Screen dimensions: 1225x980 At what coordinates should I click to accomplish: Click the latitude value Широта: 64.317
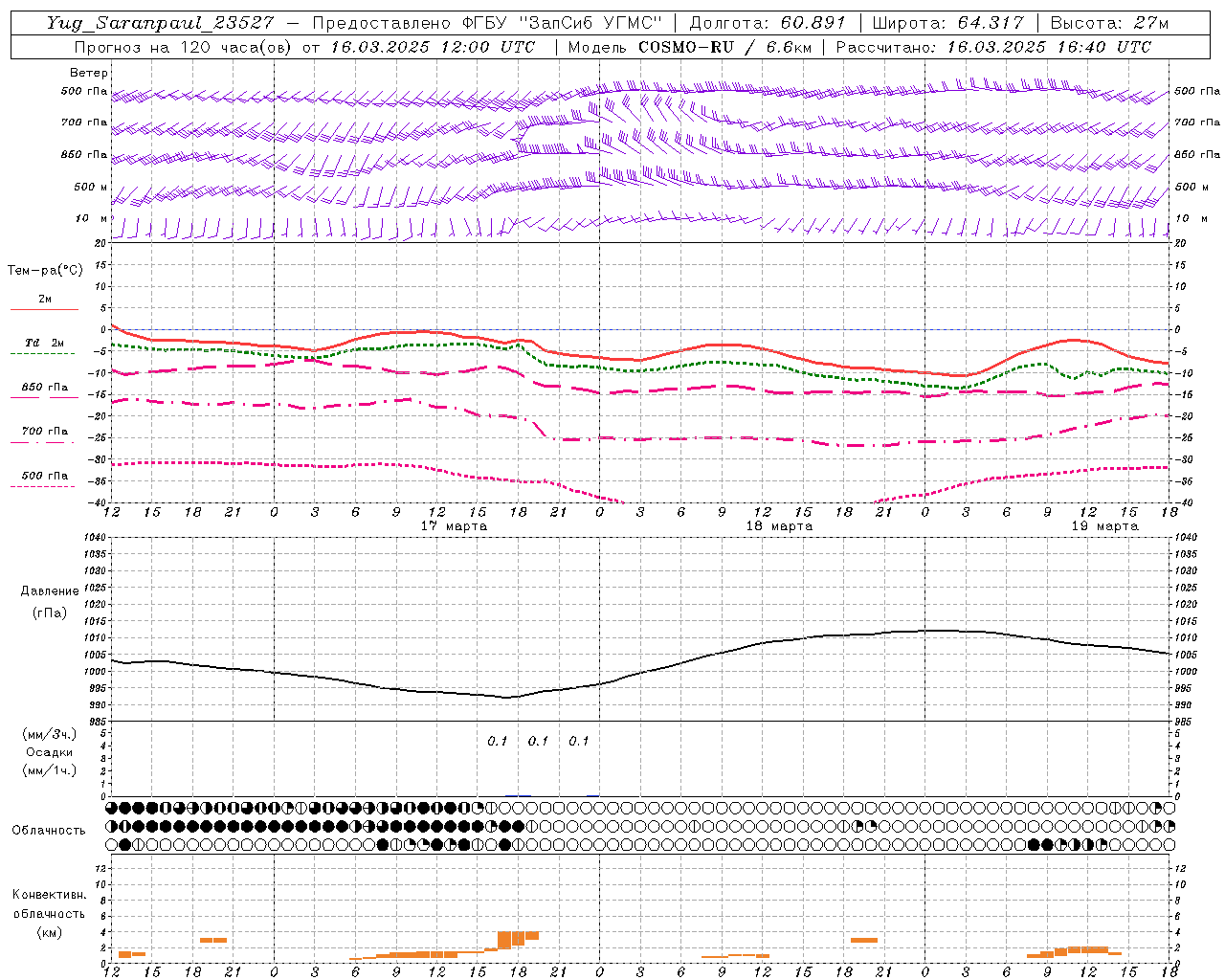tap(947, 23)
